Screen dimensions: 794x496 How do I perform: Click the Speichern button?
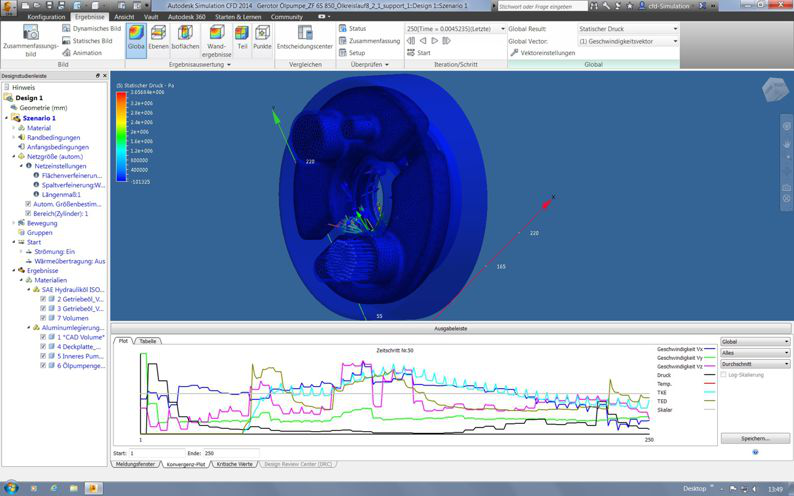[x=755, y=438]
